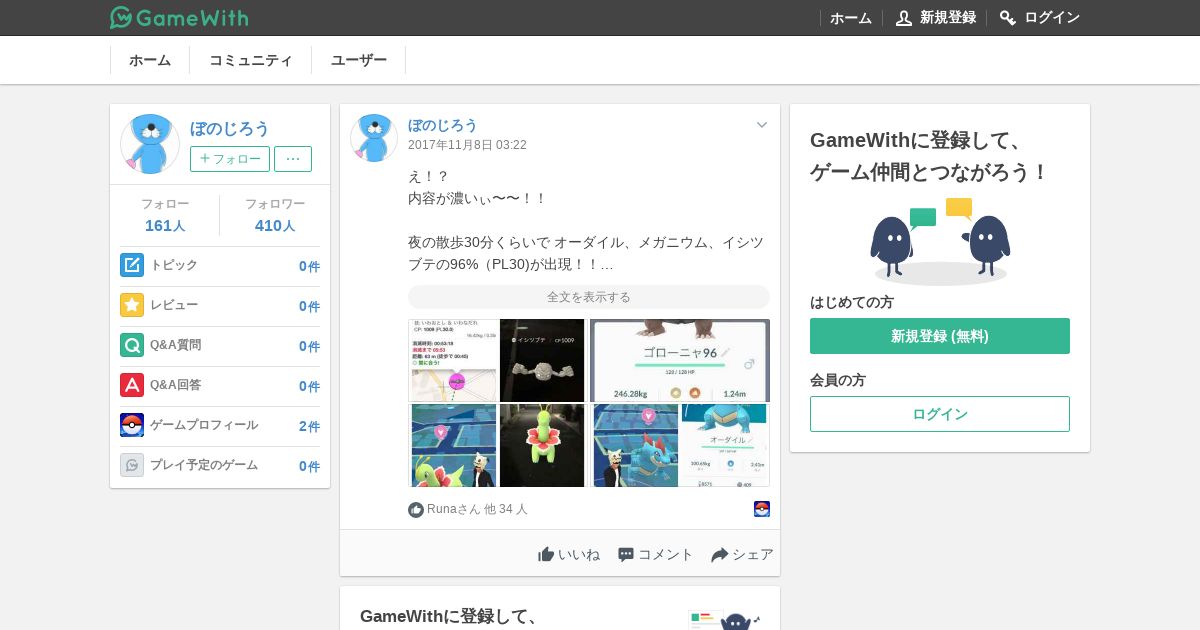
Task: Click the post author's avatar image
Action: point(374,138)
